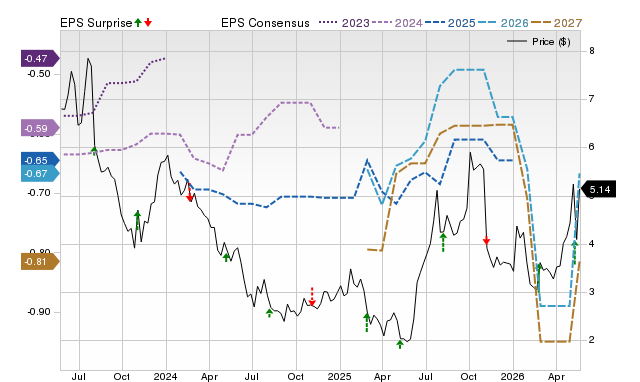Click the red down arrow in EPS Surprise legend

[x=148, y=23]
